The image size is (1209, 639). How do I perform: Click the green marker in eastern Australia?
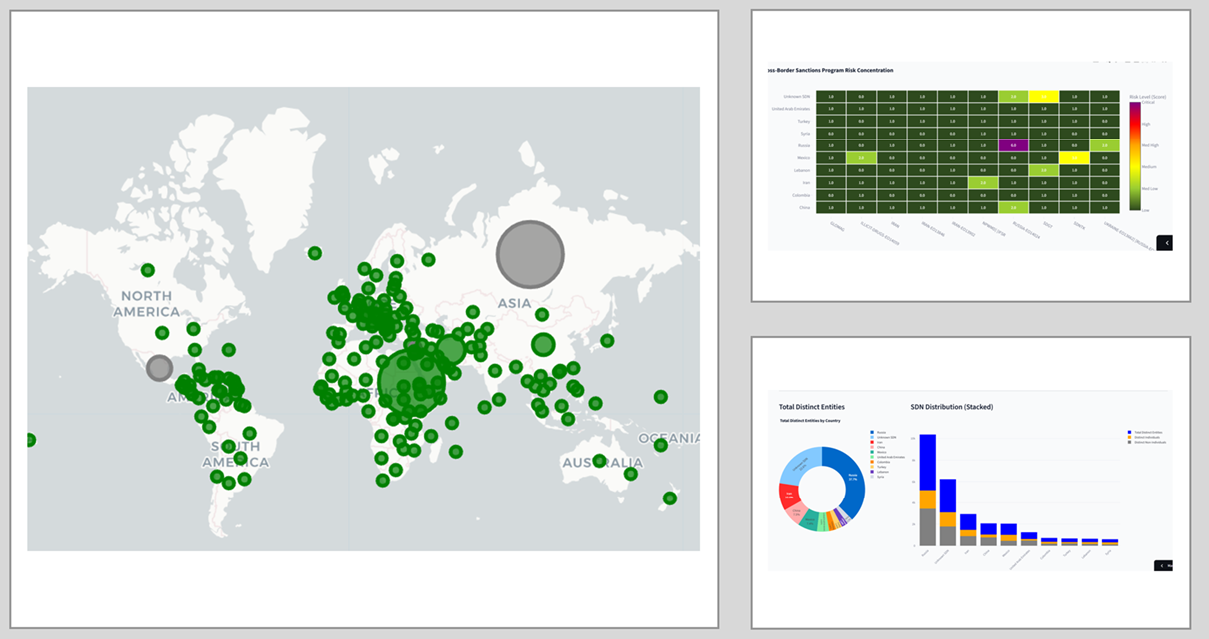coord(631,474)
